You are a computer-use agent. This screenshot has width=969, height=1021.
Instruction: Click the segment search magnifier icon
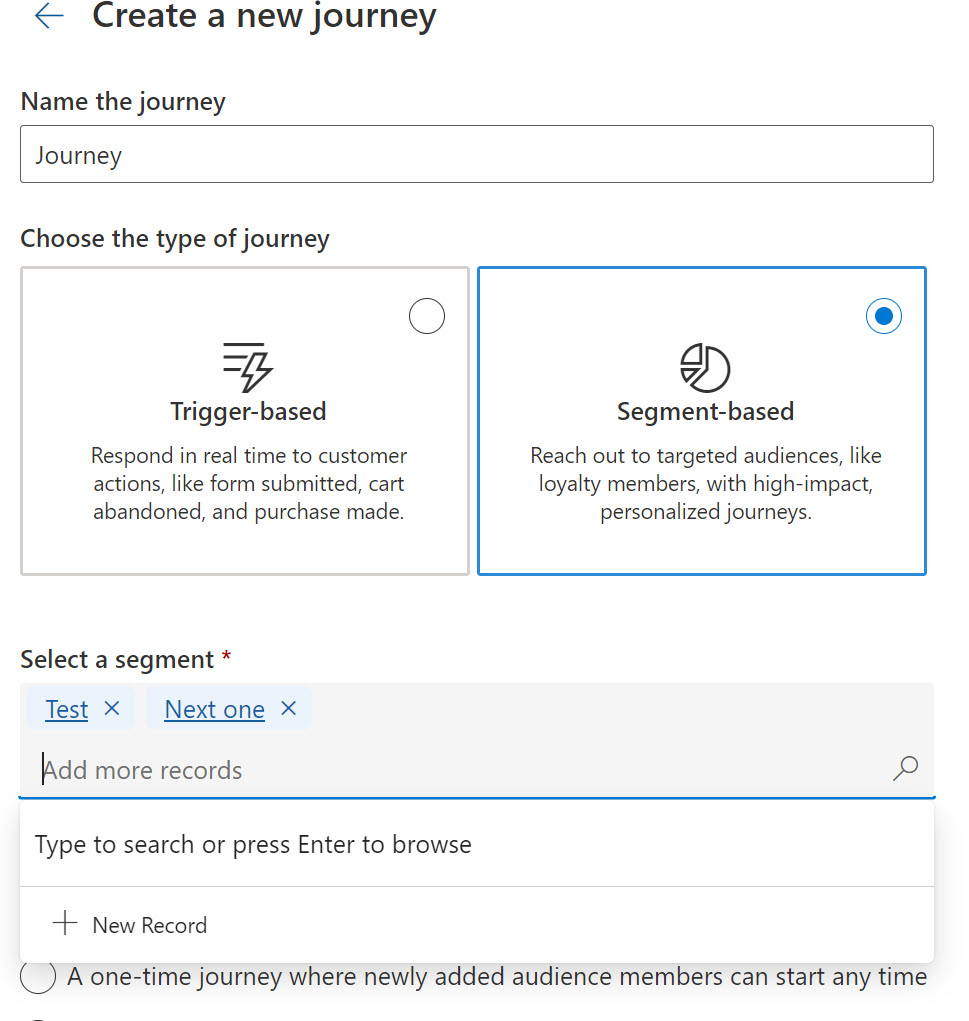(x=905, y=768)
